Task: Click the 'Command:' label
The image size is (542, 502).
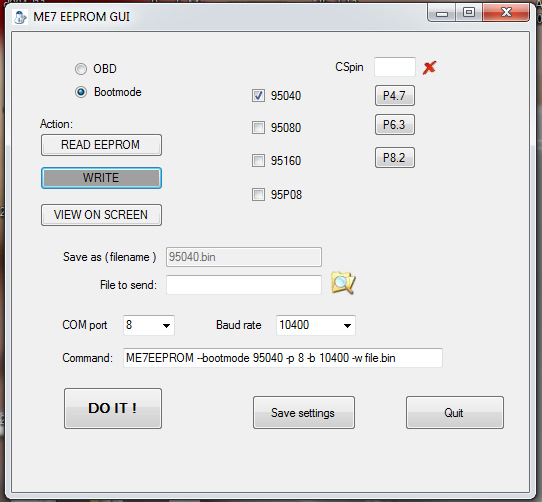Action: tap(87, 358)
